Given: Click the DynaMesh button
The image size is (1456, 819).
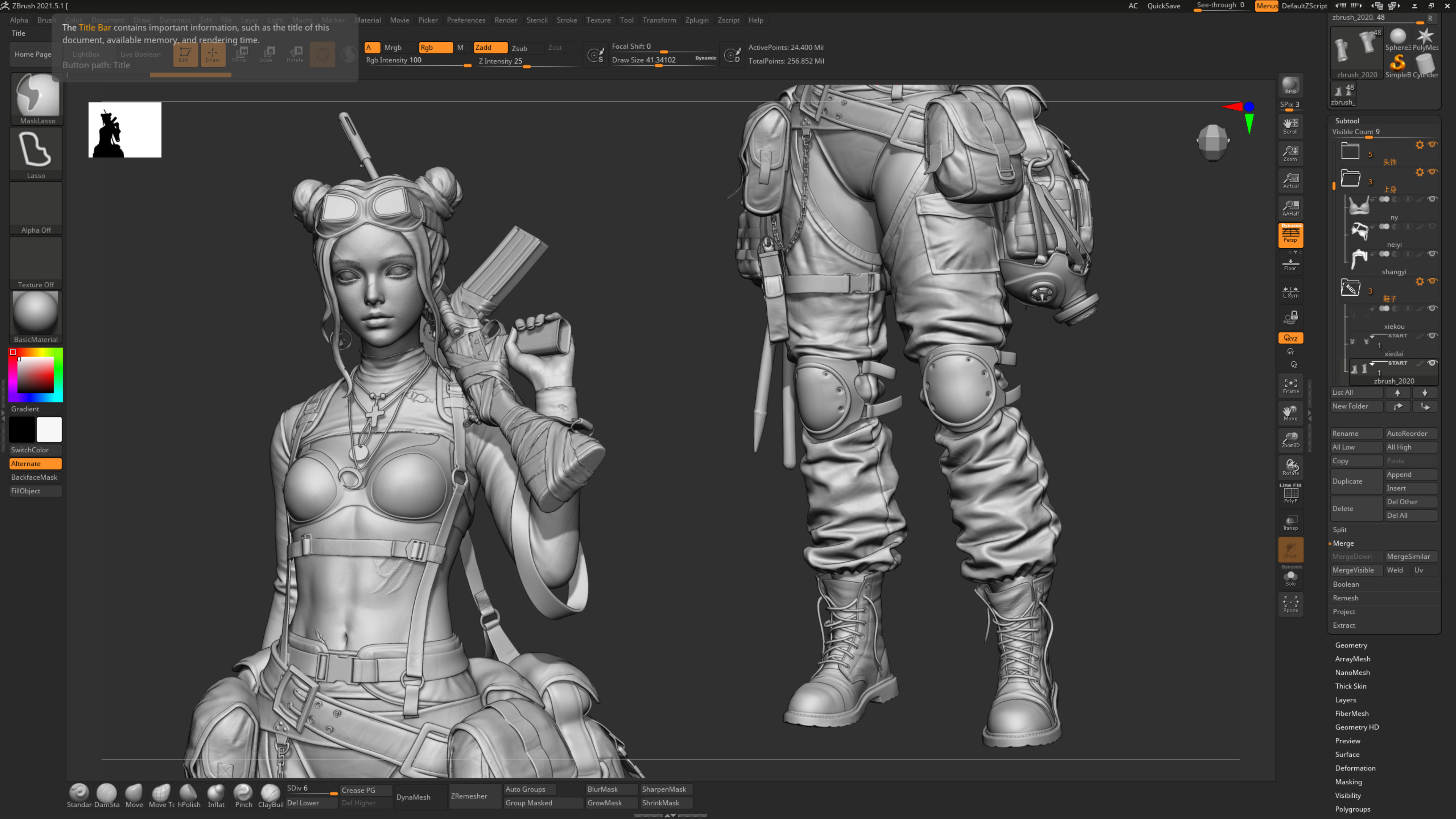Looking at the screenshot, I should 420,797.
